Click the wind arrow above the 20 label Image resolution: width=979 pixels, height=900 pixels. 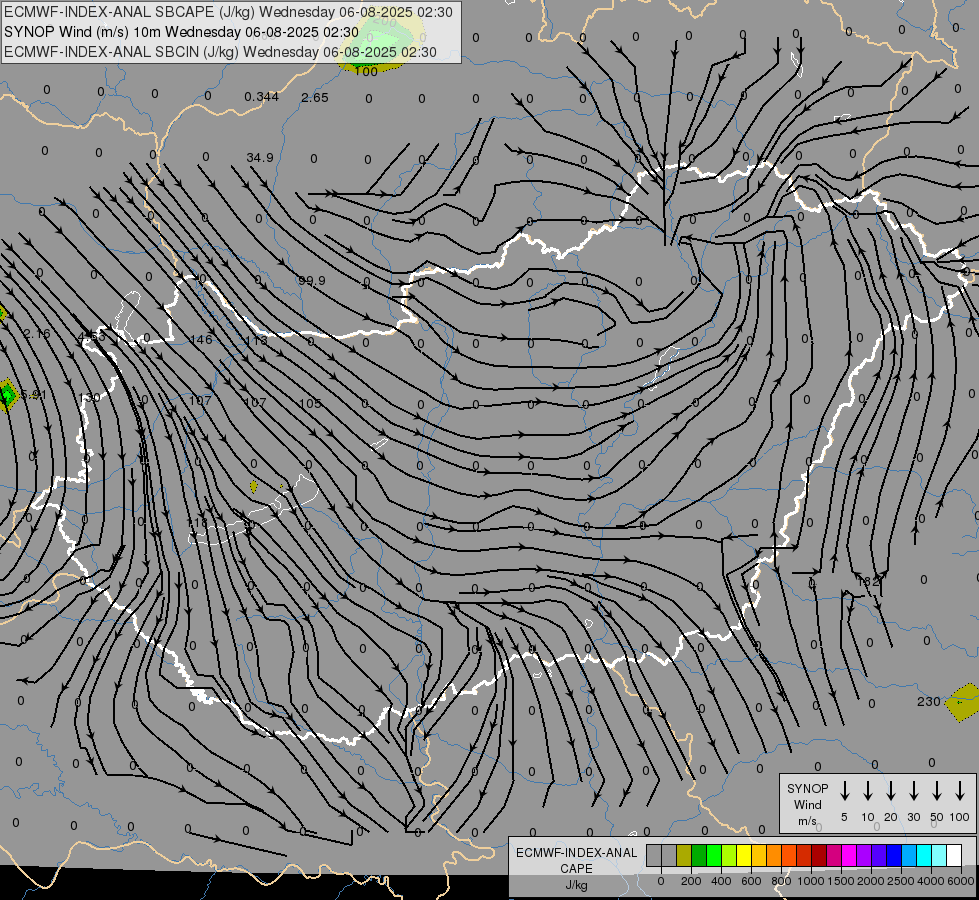click(x=891, y=791)
